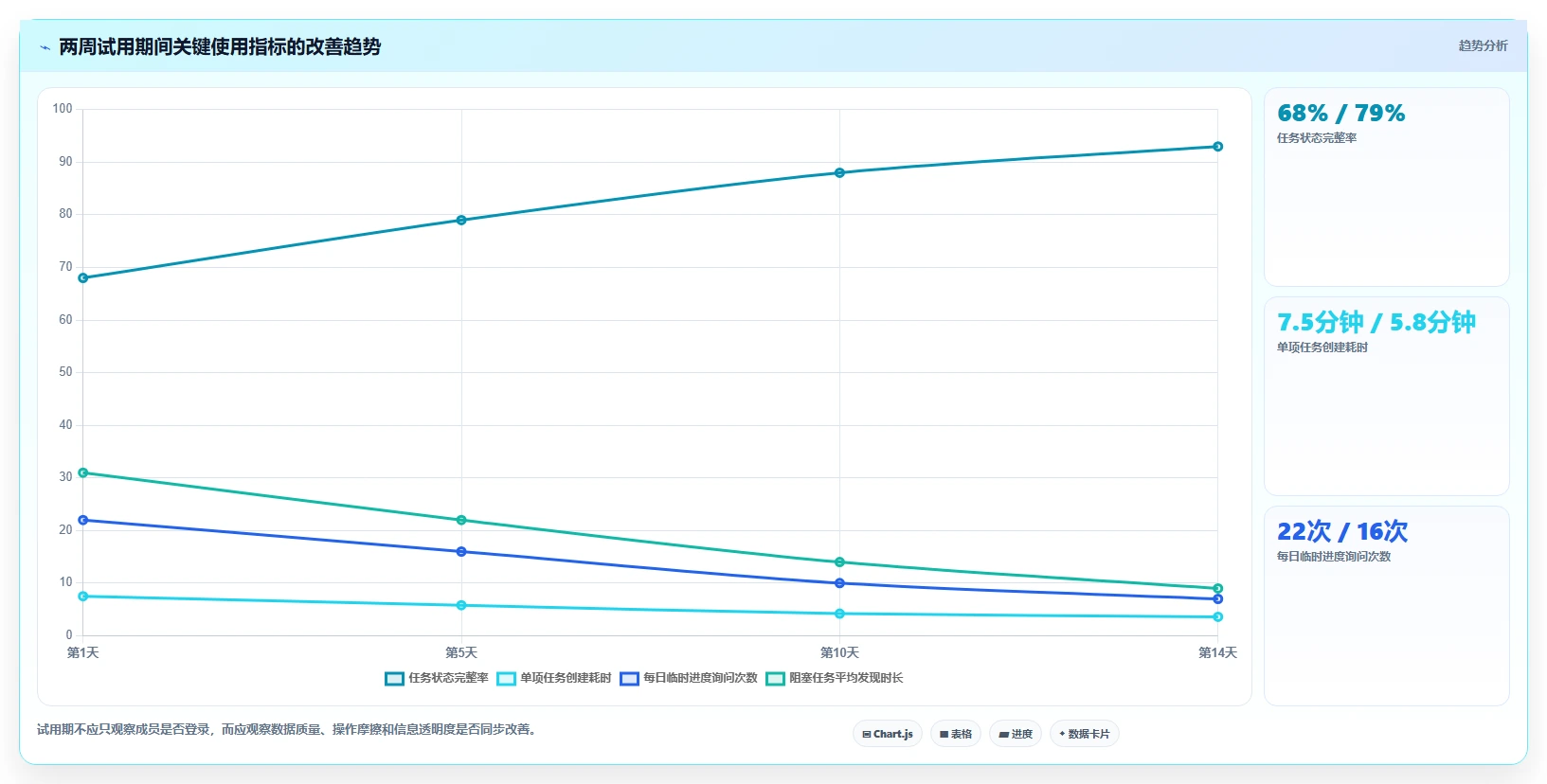1547x784 pixels.
Task: Click the 22次 / 16次 stat value
Action: point(1342,532)
